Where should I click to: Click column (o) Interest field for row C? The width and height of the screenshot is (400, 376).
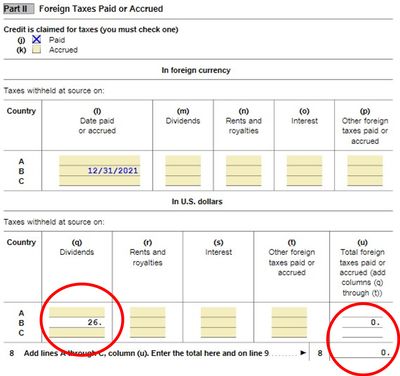pos(304,181)
